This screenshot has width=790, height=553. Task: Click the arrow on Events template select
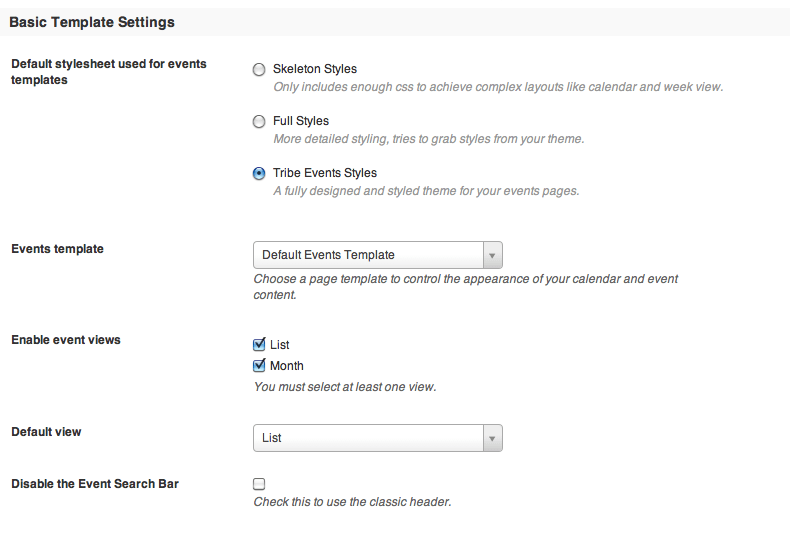click(x=492, y=255)
